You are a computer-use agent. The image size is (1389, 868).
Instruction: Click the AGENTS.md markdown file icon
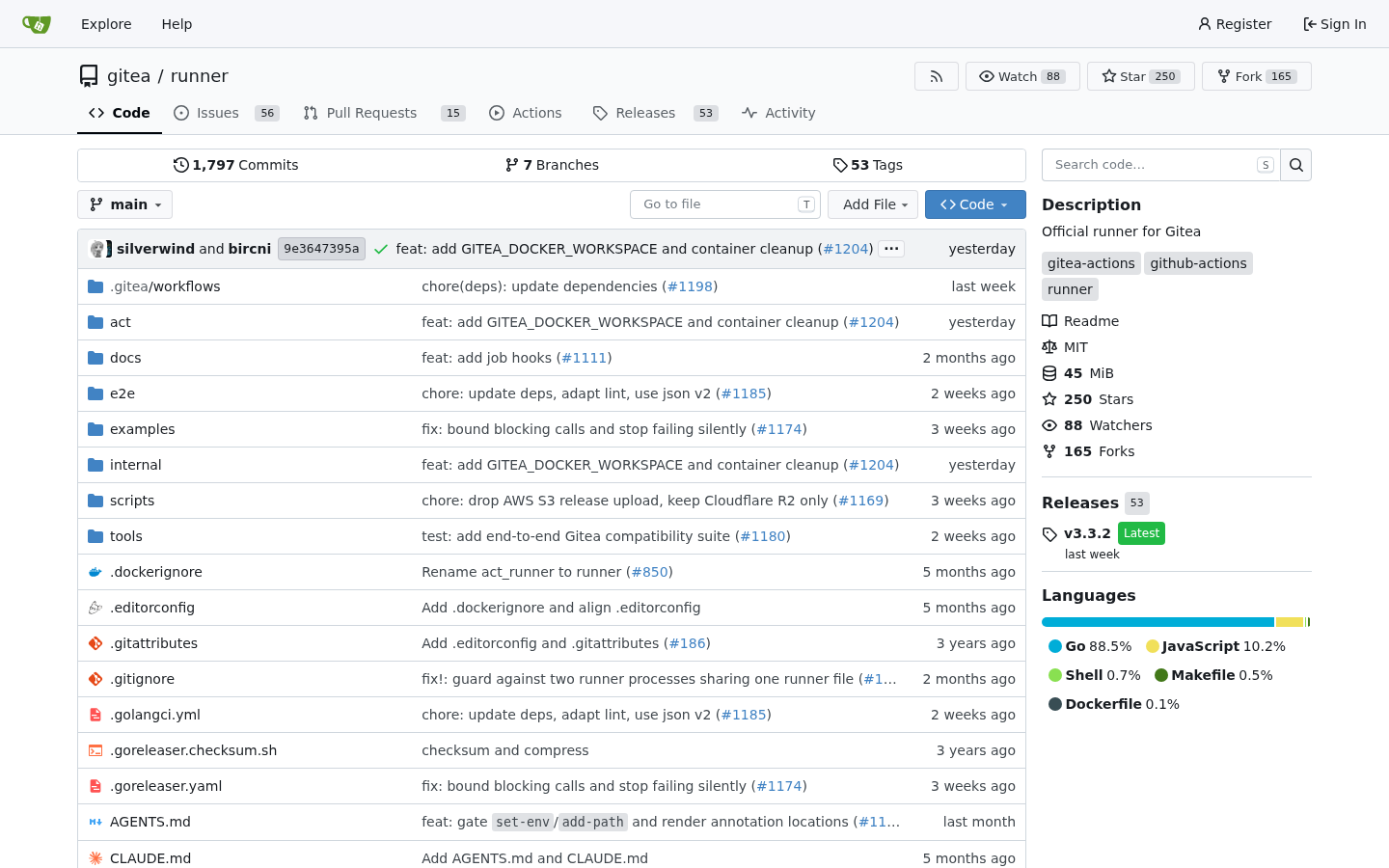point(95,822)
